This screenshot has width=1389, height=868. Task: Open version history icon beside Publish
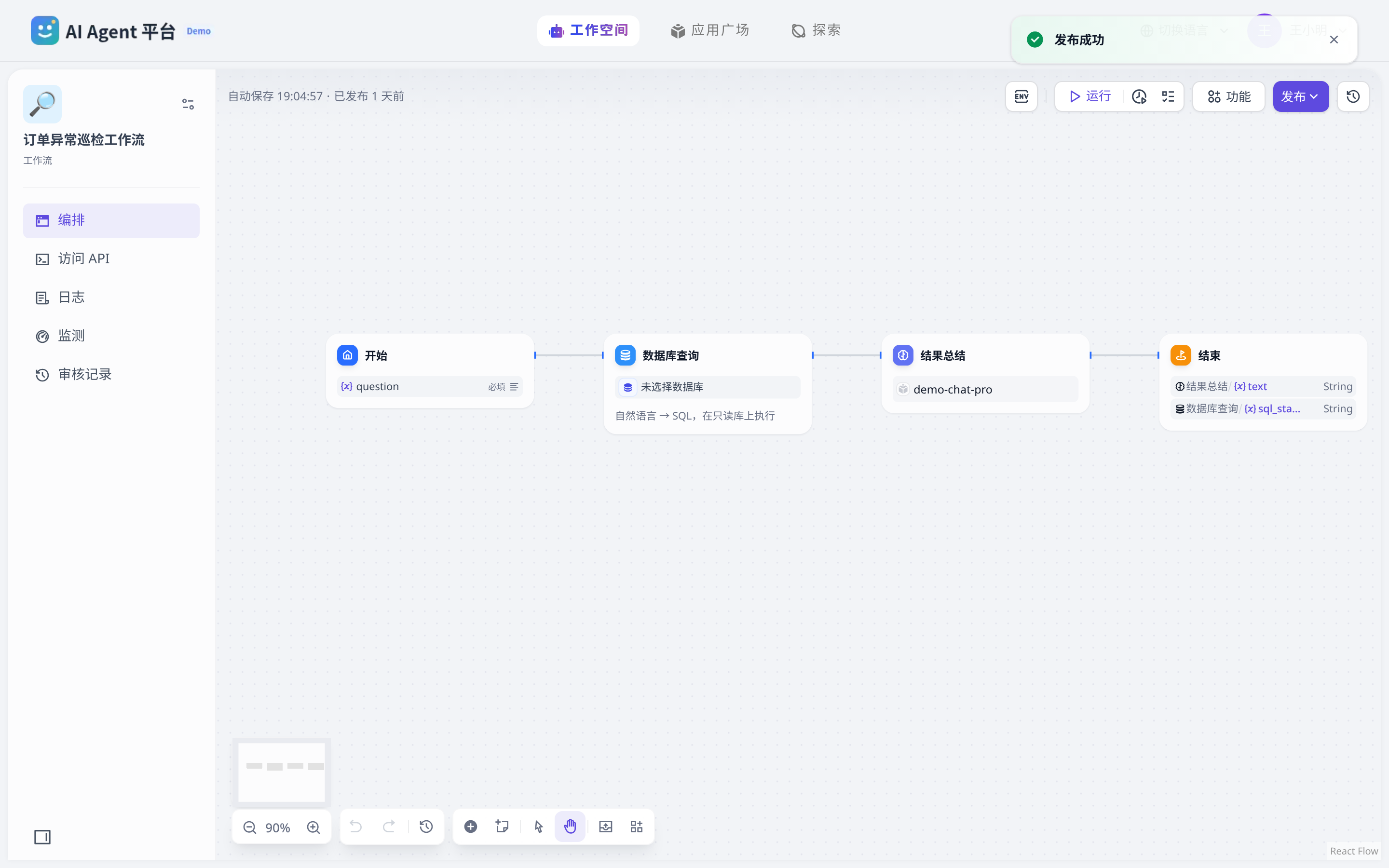[x=1353, y=96]
